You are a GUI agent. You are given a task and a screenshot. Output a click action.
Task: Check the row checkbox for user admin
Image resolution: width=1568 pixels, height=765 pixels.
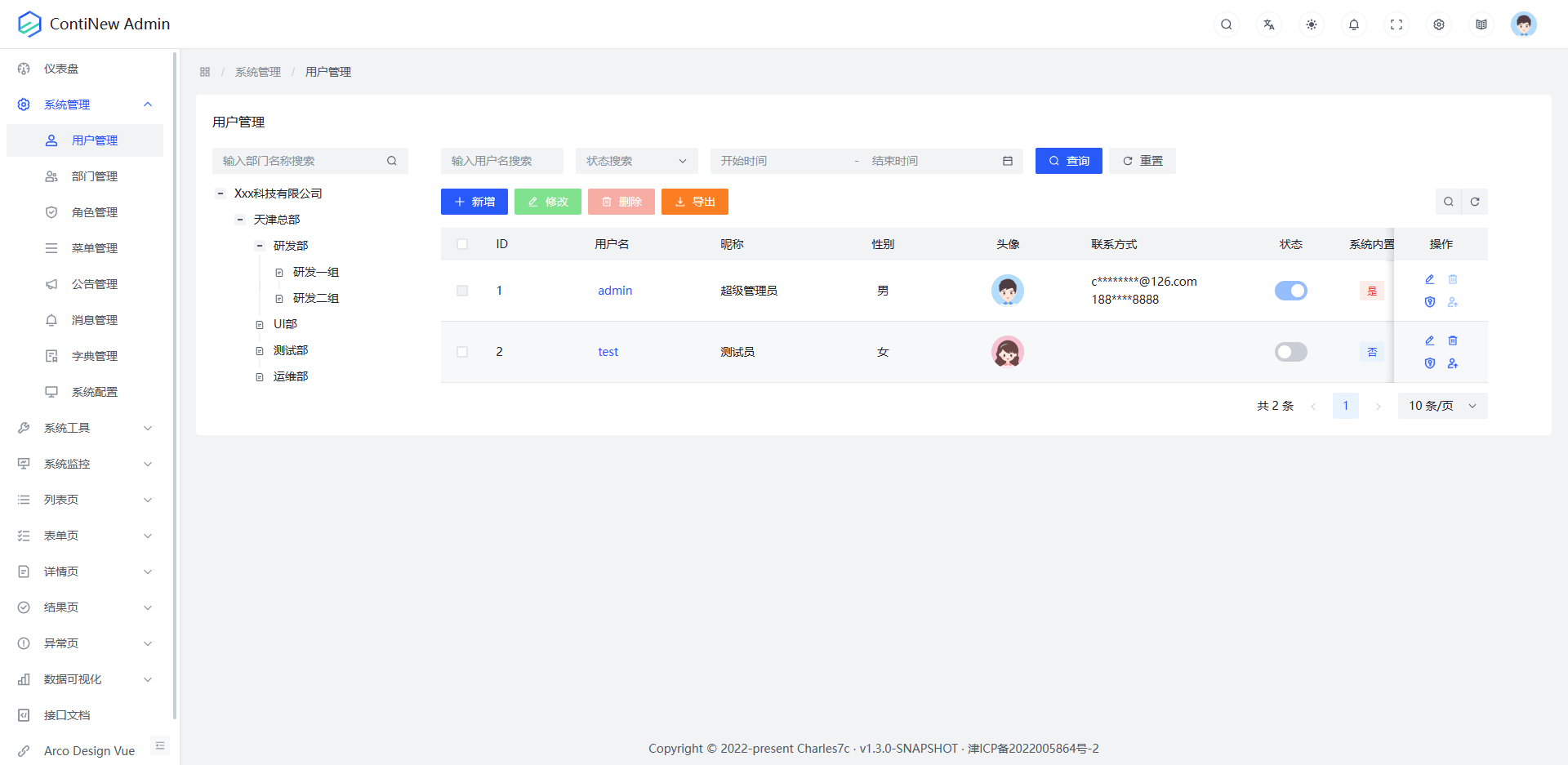tap(462, 290)
